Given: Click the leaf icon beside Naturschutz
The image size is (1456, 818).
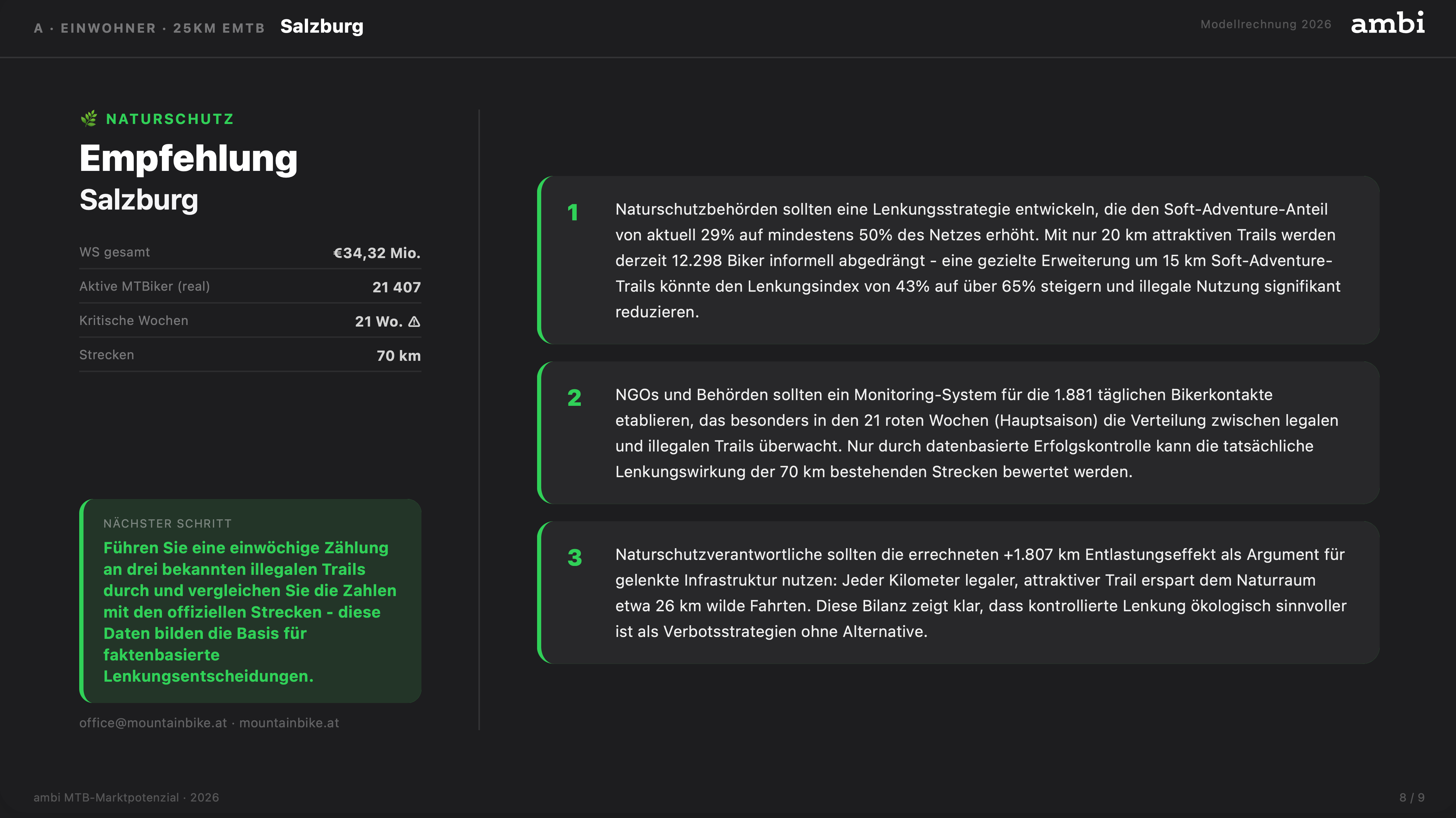Looking at the screenshot, I should click(89, 119).
